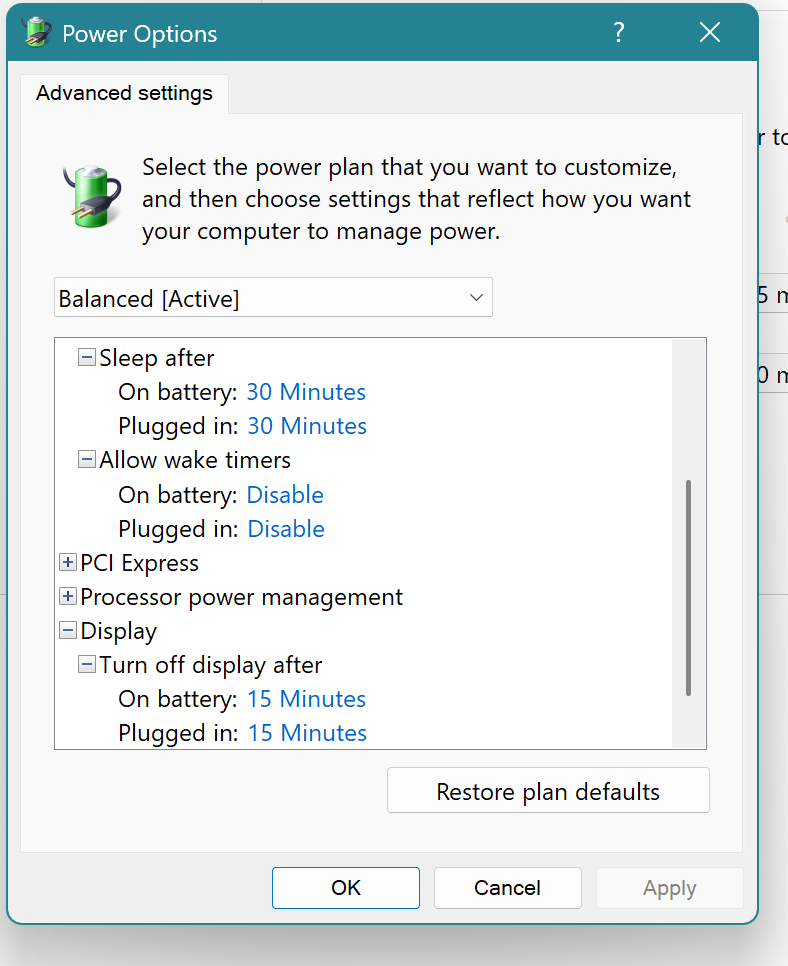Select the Allow wake timers label
This screenshot has width=788, height=966.
point(195,460)
